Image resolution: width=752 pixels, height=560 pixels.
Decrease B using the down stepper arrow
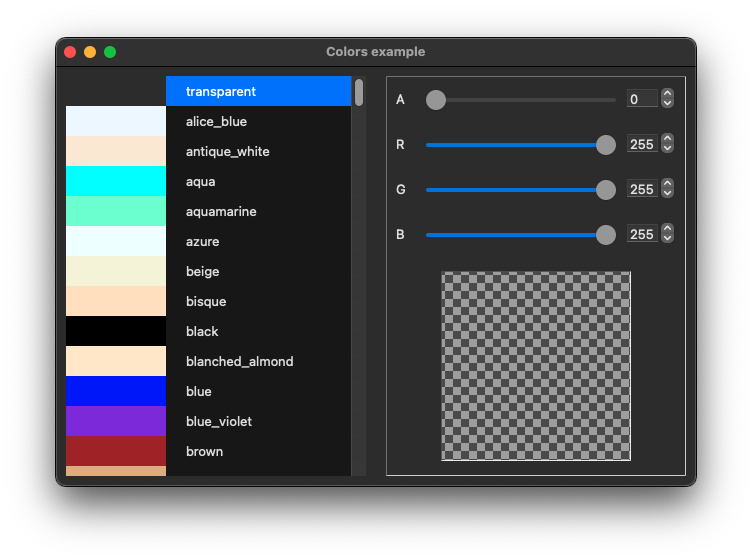tap(667, 238)
